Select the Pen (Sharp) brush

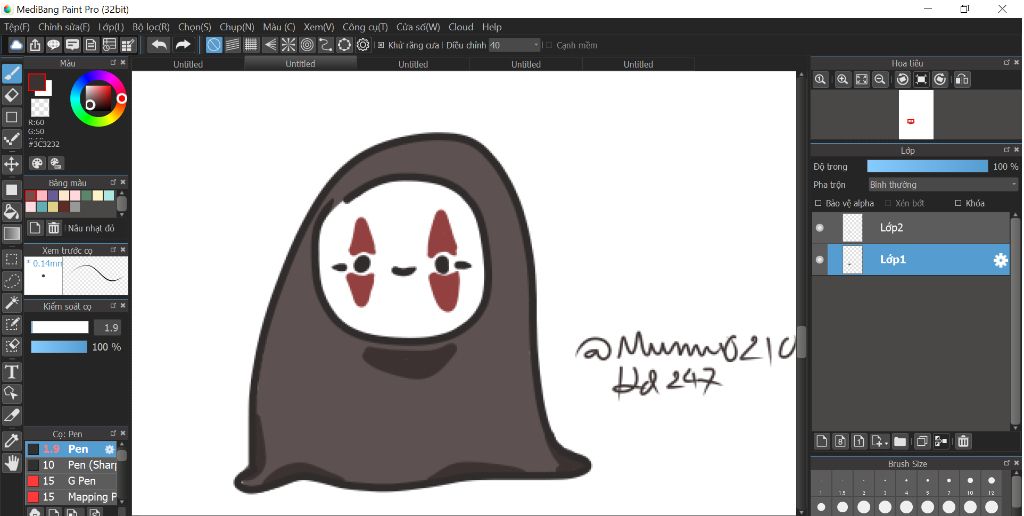[71, 465]
